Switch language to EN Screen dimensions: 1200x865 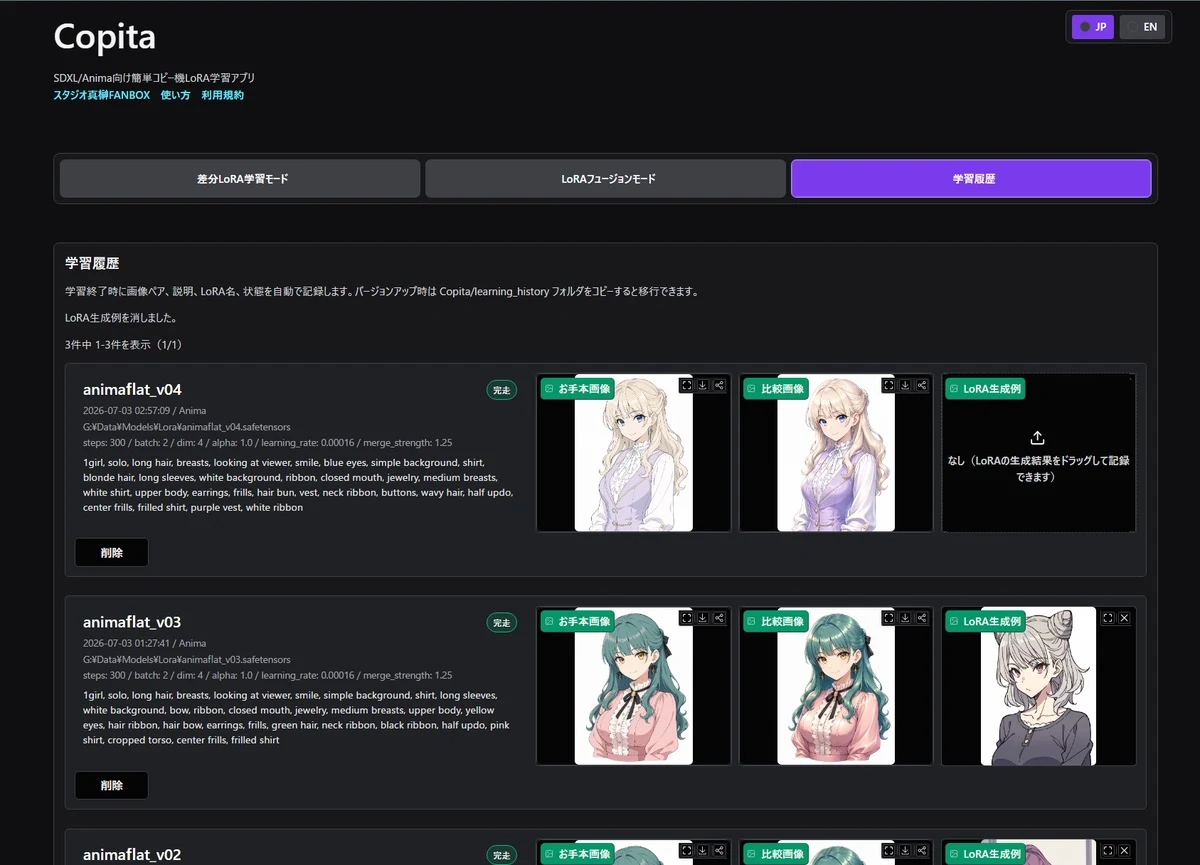click(1141, 27)
